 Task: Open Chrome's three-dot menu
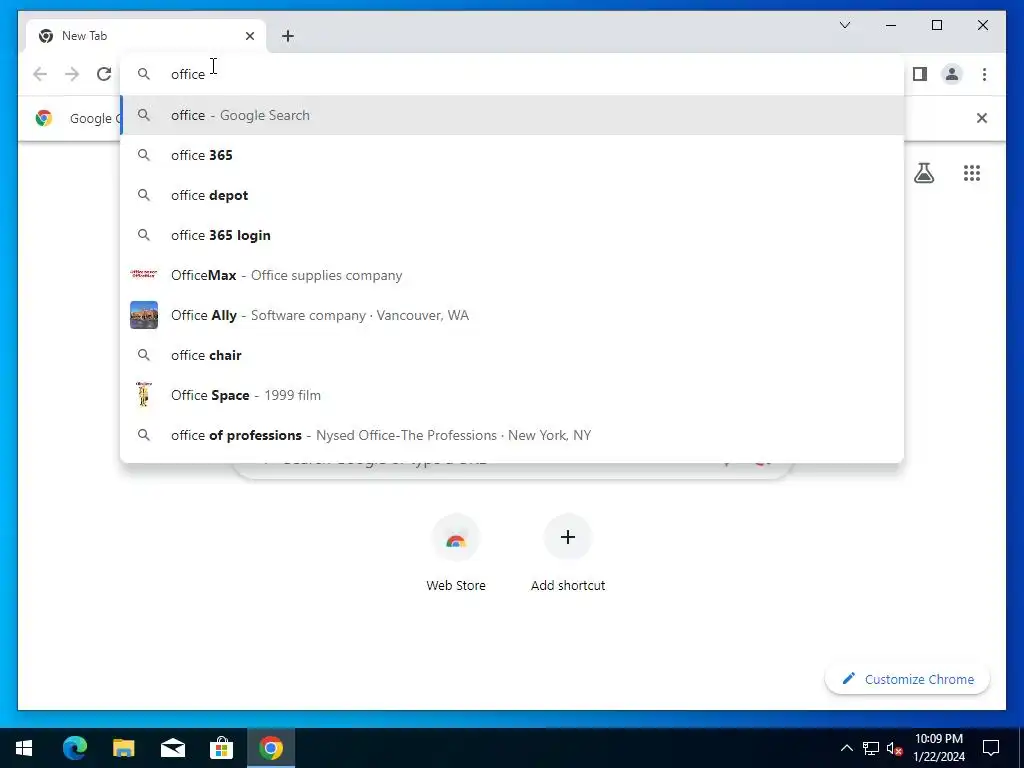pos(984,74)
